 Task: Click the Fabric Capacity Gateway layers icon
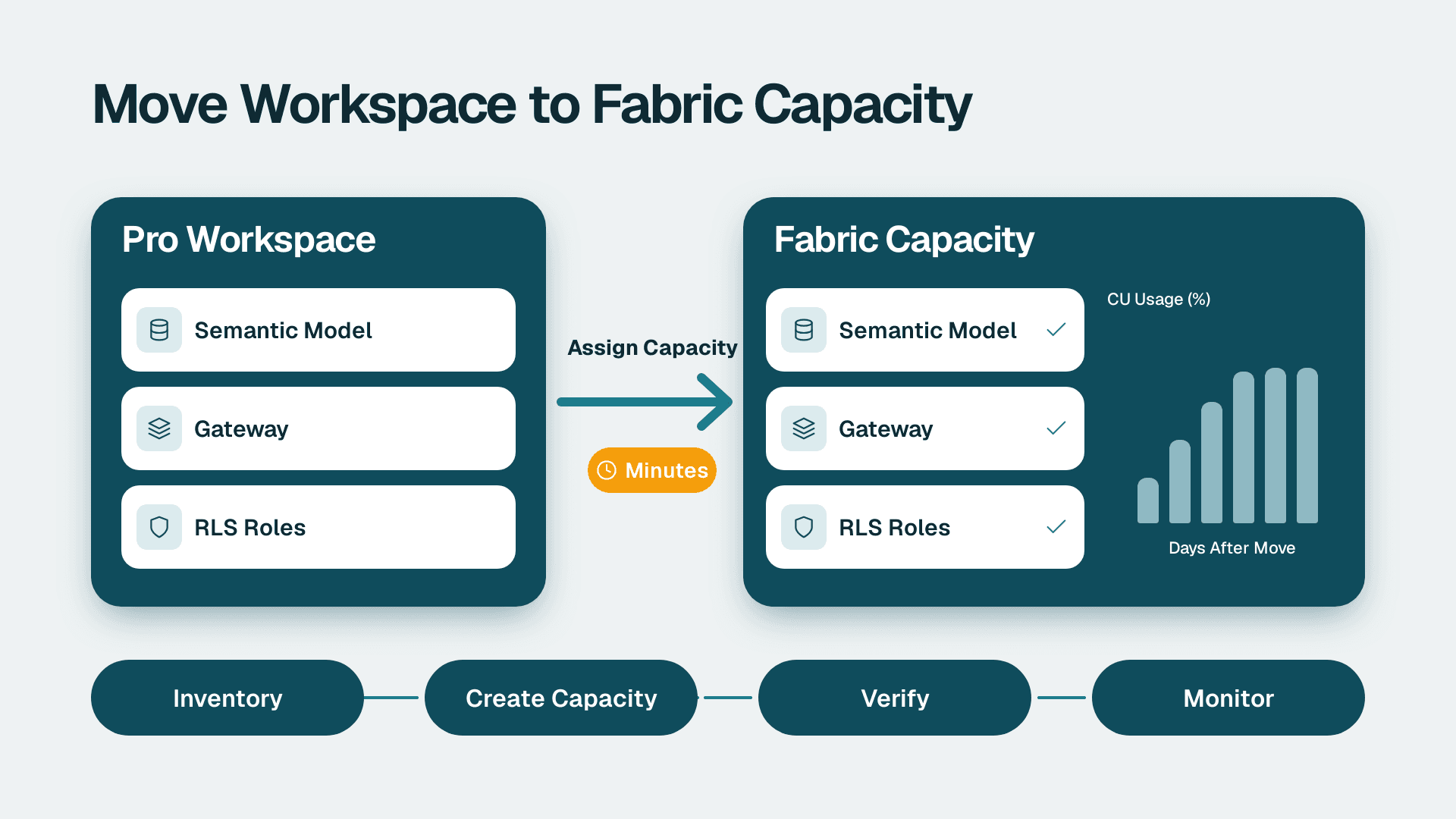pos(804,428)
